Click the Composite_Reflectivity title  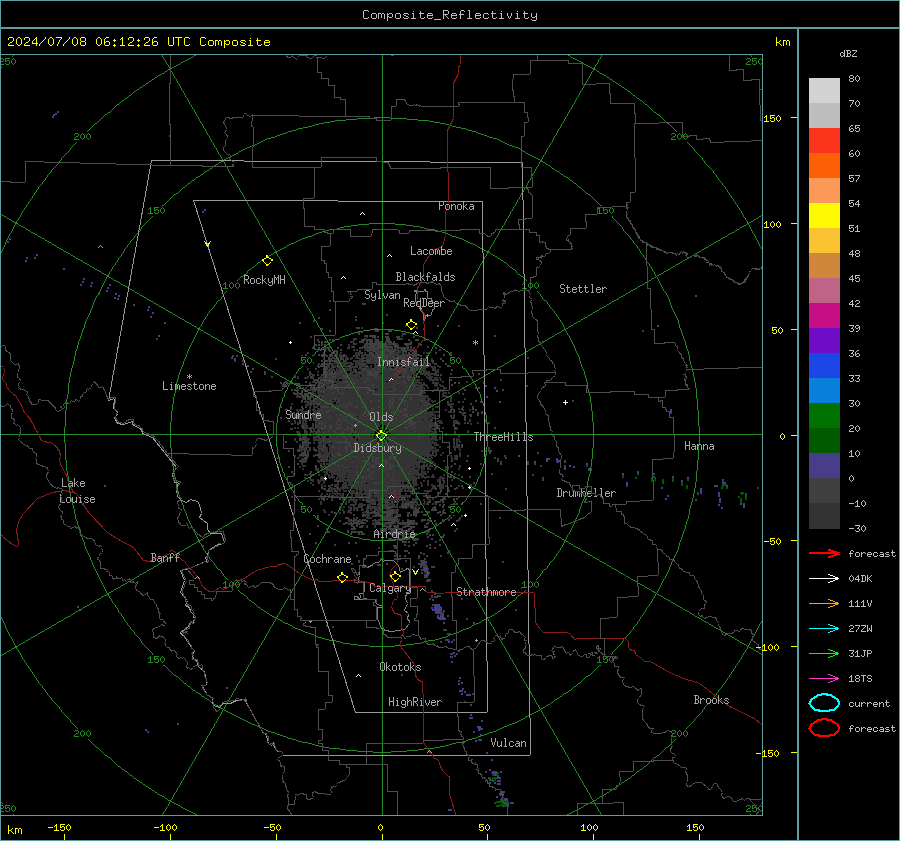449,15
